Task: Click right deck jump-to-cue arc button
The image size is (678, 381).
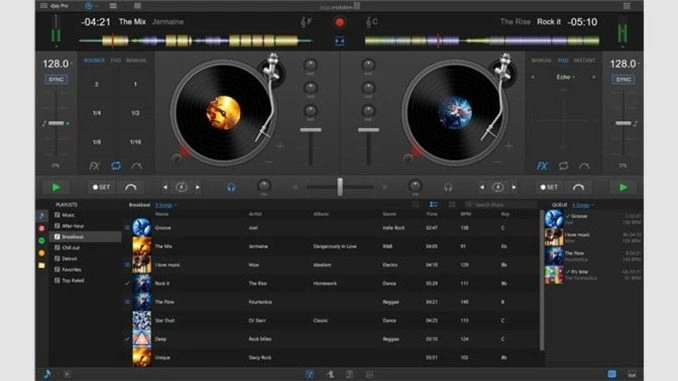Action: pyautogui.click(x=578, y=187)
